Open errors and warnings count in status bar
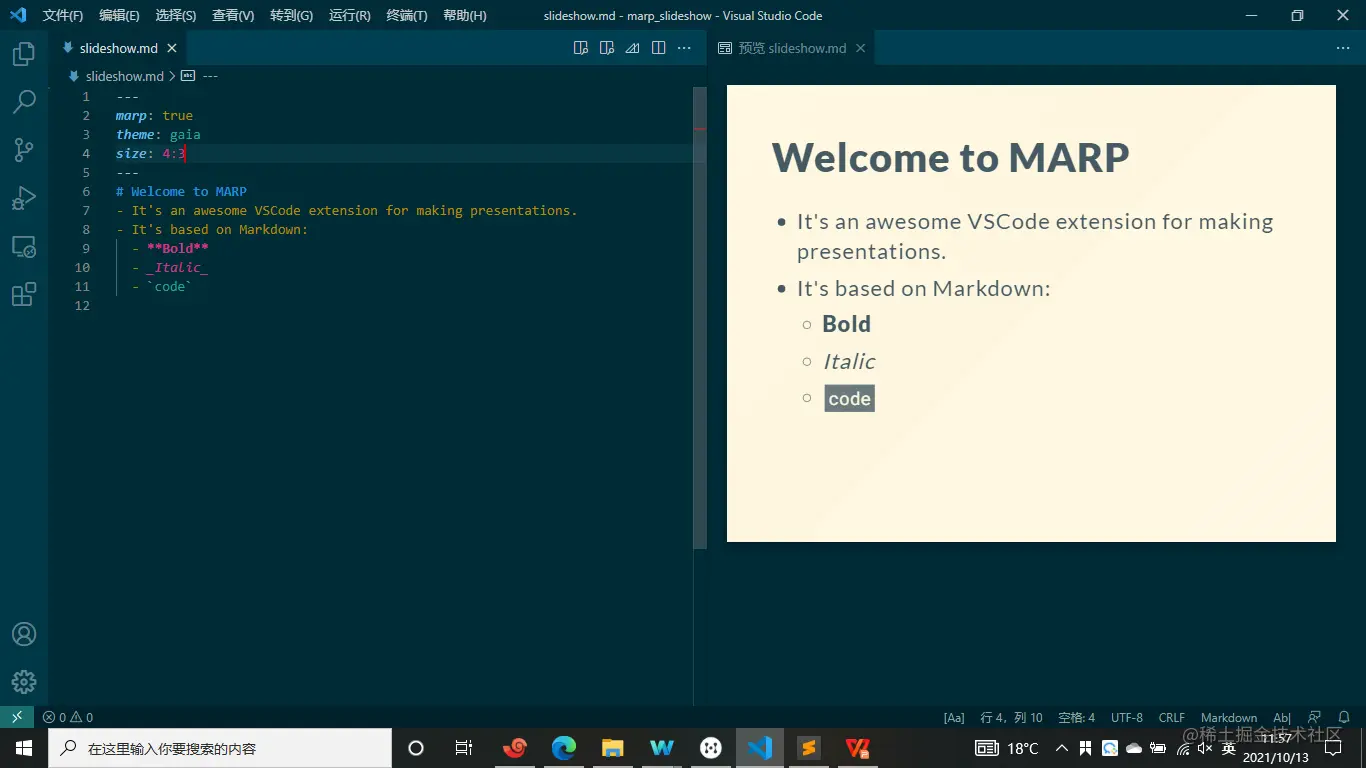Image resolution: width=1366 pixels, height=768 pixels. coord(67,717)
